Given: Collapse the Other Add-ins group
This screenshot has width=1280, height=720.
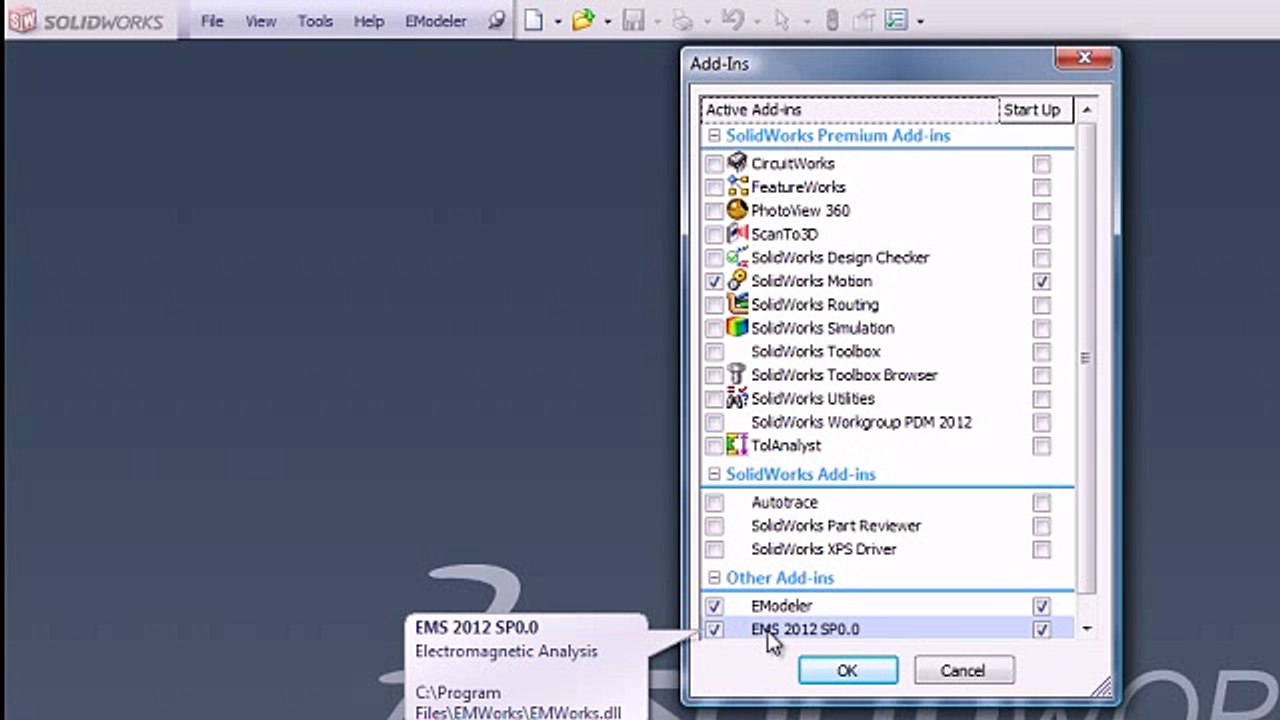Looking at the screenshot, I should tap(714, 578).
